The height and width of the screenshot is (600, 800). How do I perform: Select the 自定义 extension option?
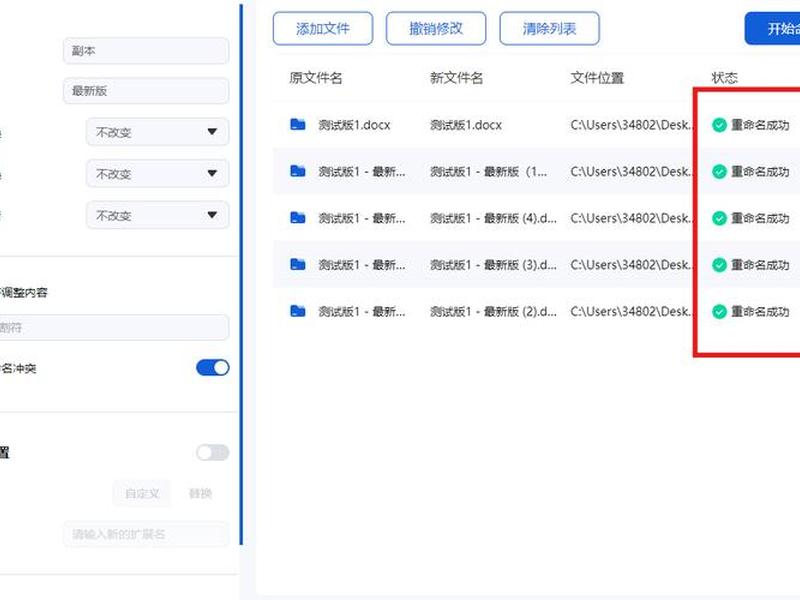click(142, 493)
